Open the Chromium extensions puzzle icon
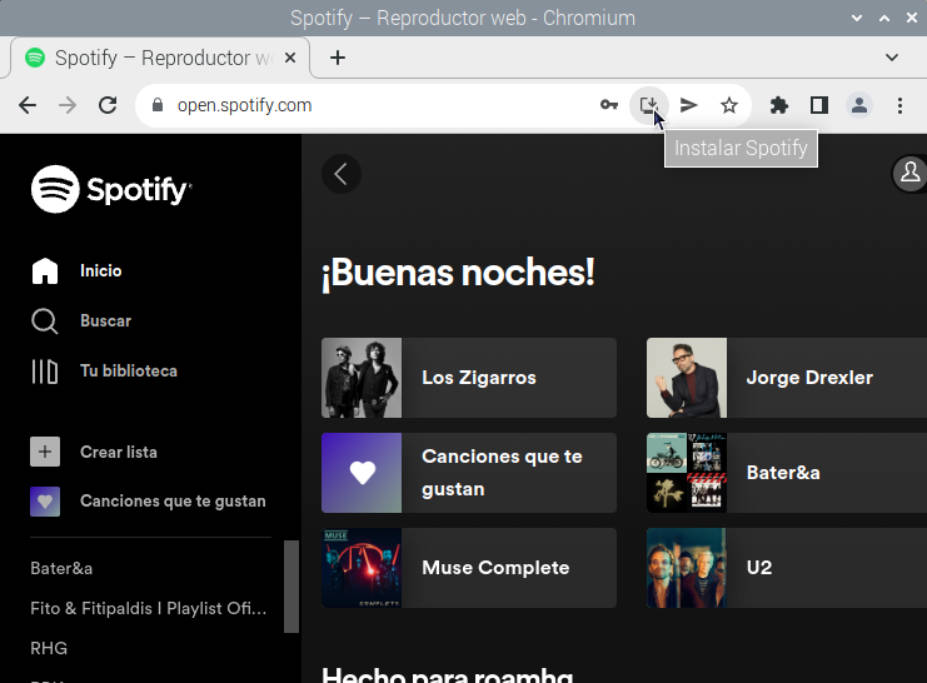The image size is (927, 683). click(x=779, y=105)
